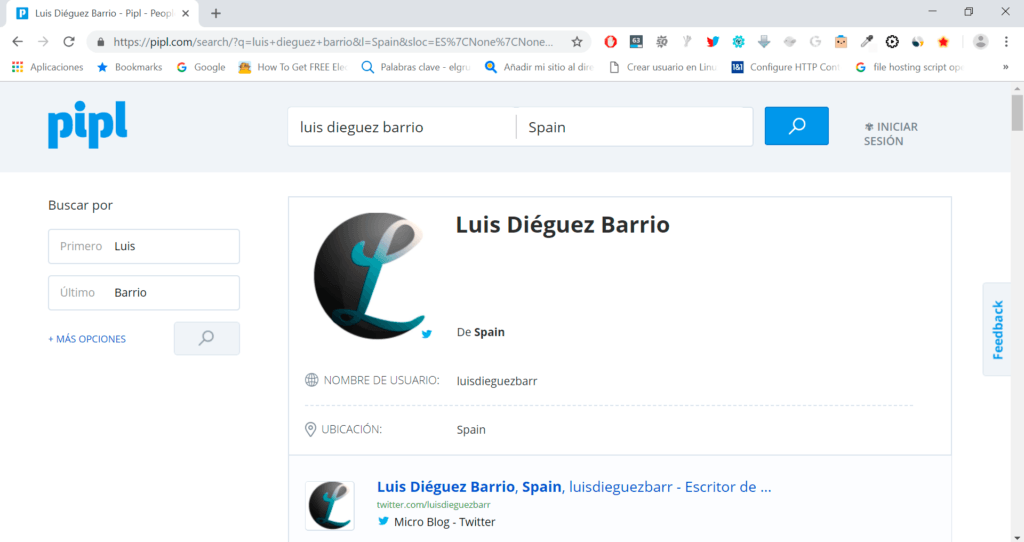Open 'file hosting script op' bookmark
The height and width of the screenshot is (542, 1024).
coord(910,67)
